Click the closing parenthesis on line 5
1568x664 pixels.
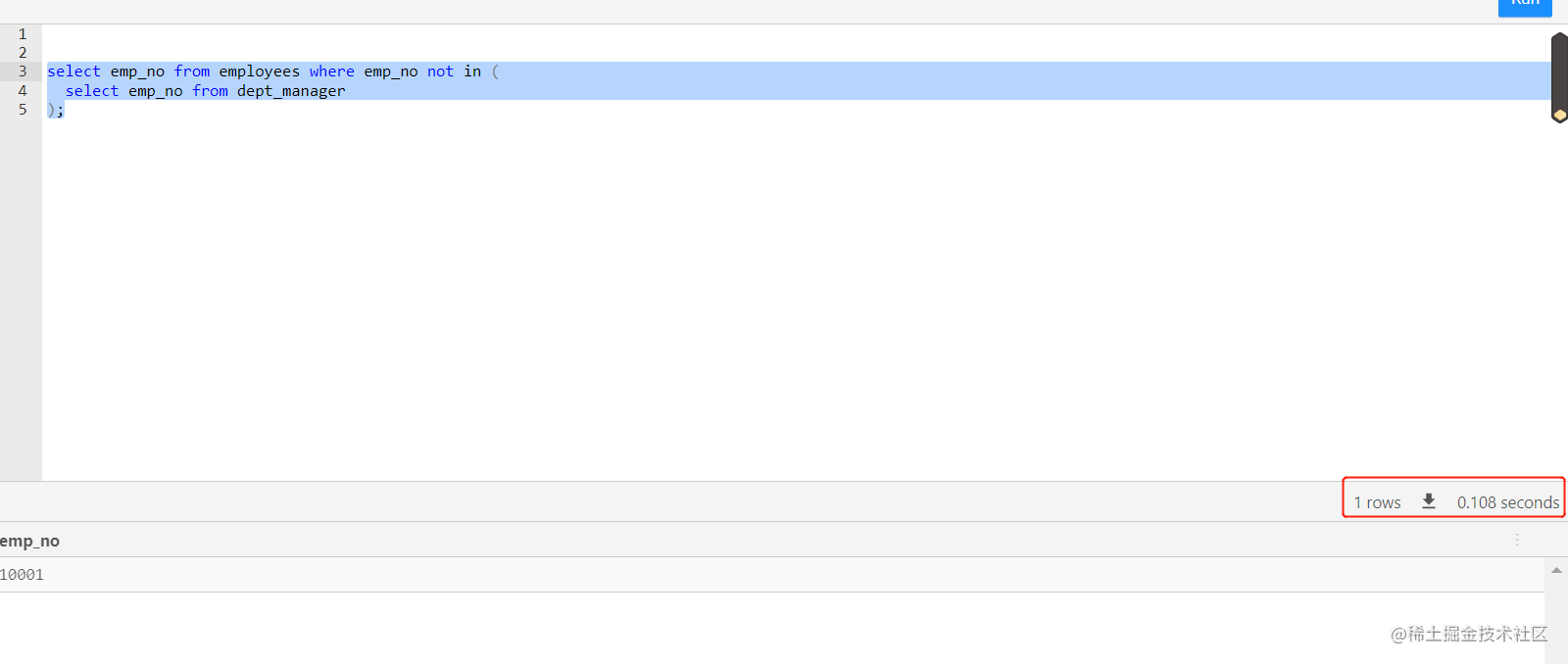coord(51,110)
